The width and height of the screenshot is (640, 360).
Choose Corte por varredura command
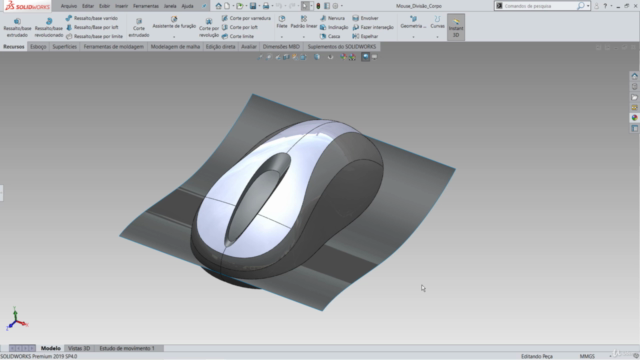246,18
